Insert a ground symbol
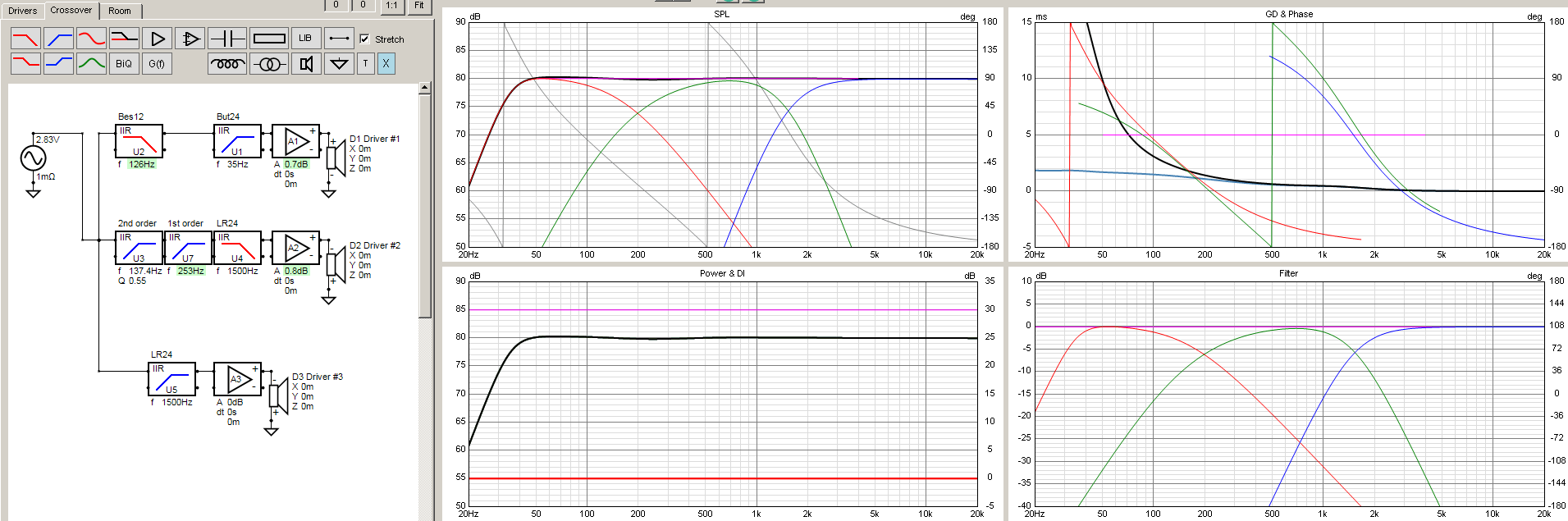 (338, 63)
